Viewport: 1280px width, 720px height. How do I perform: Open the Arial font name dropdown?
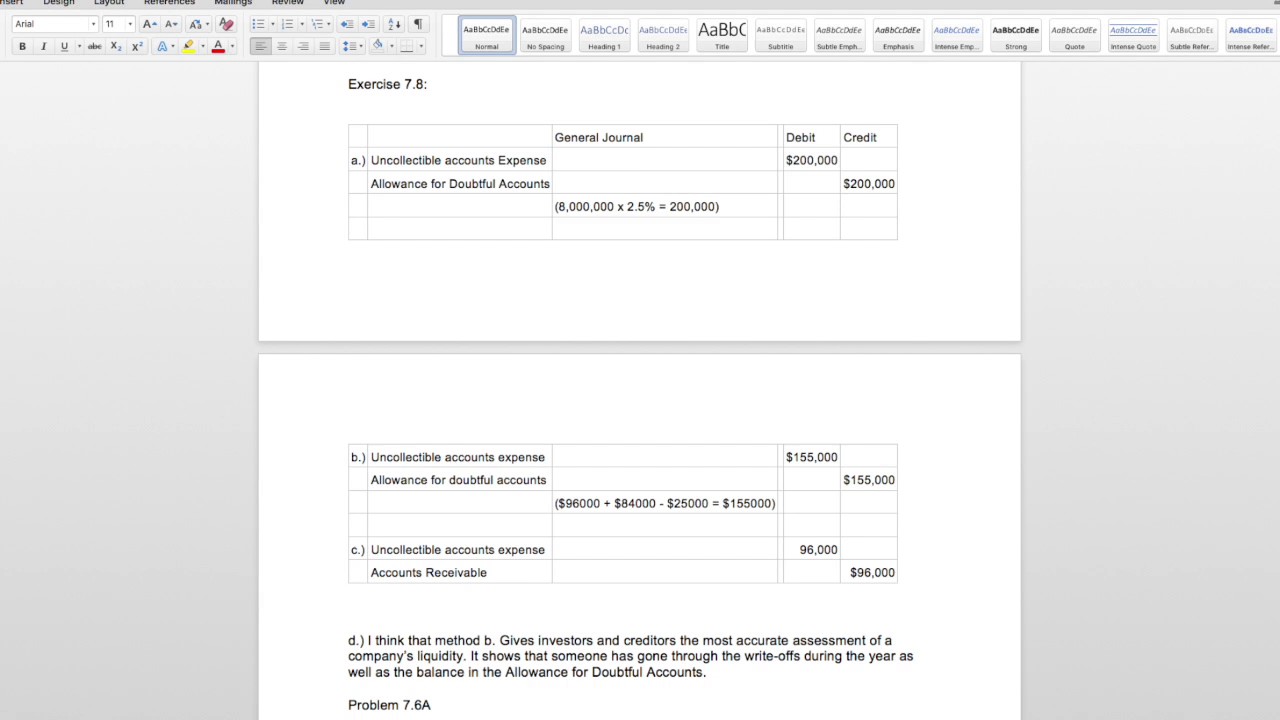pyautogui.click(x=93, y=24)
